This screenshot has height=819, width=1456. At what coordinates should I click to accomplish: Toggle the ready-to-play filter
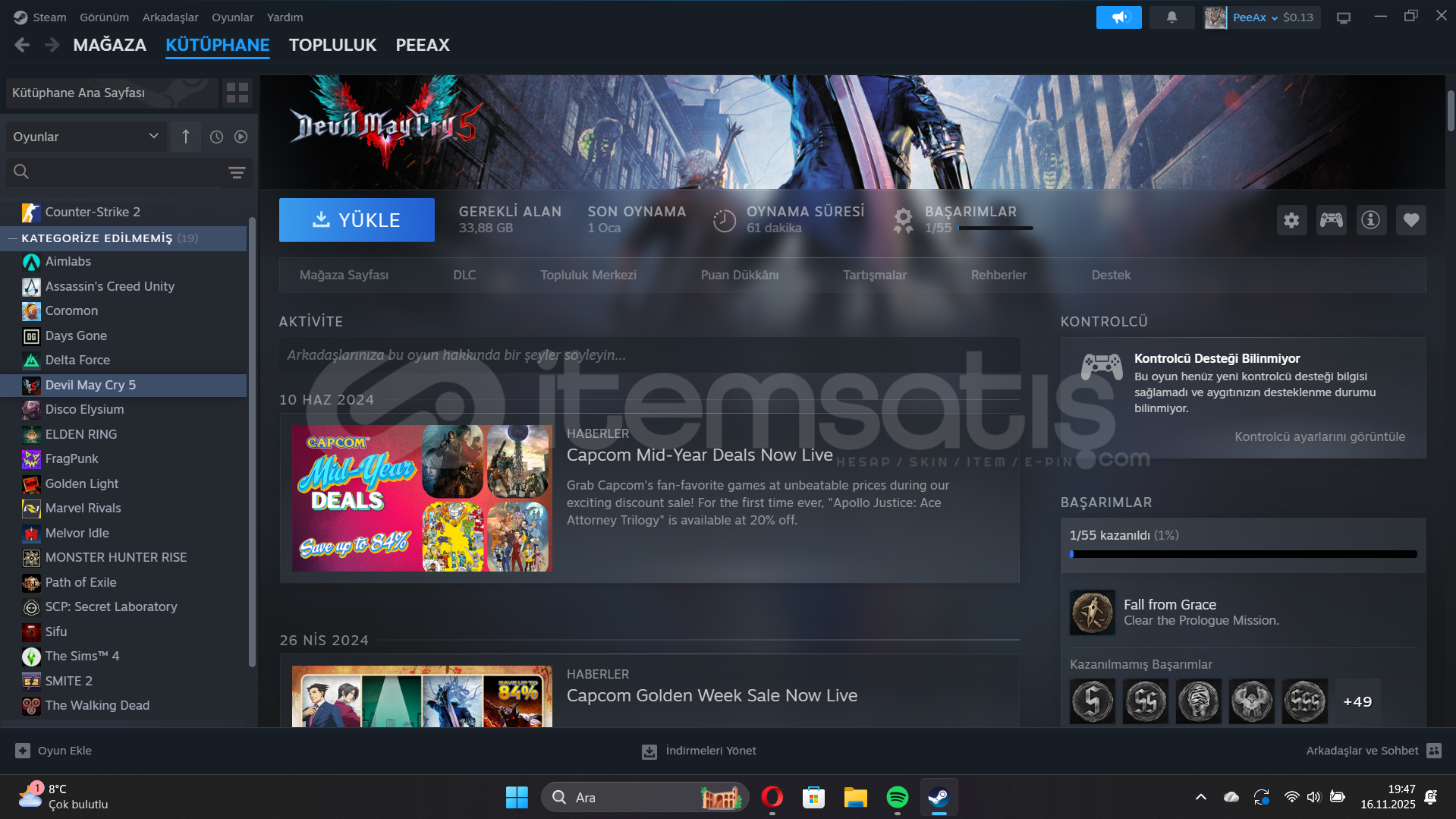pos(241,137)
